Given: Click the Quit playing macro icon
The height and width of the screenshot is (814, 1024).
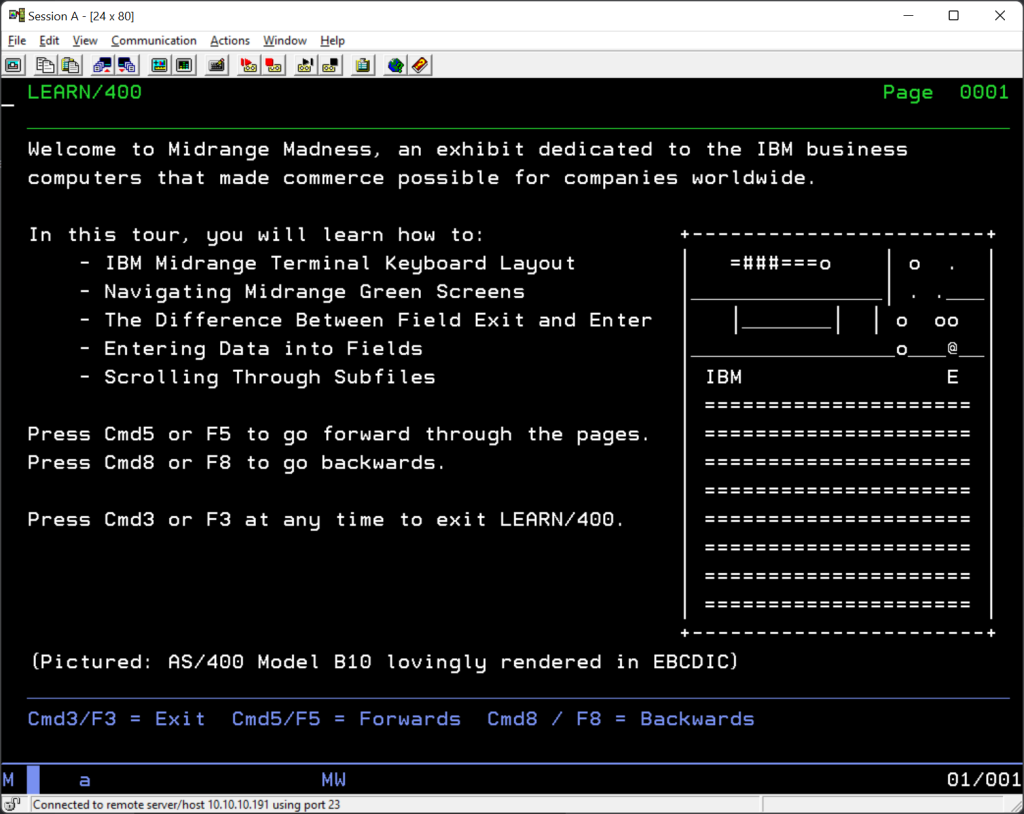Looking at the screenshot, I should (x=330, y=65).
